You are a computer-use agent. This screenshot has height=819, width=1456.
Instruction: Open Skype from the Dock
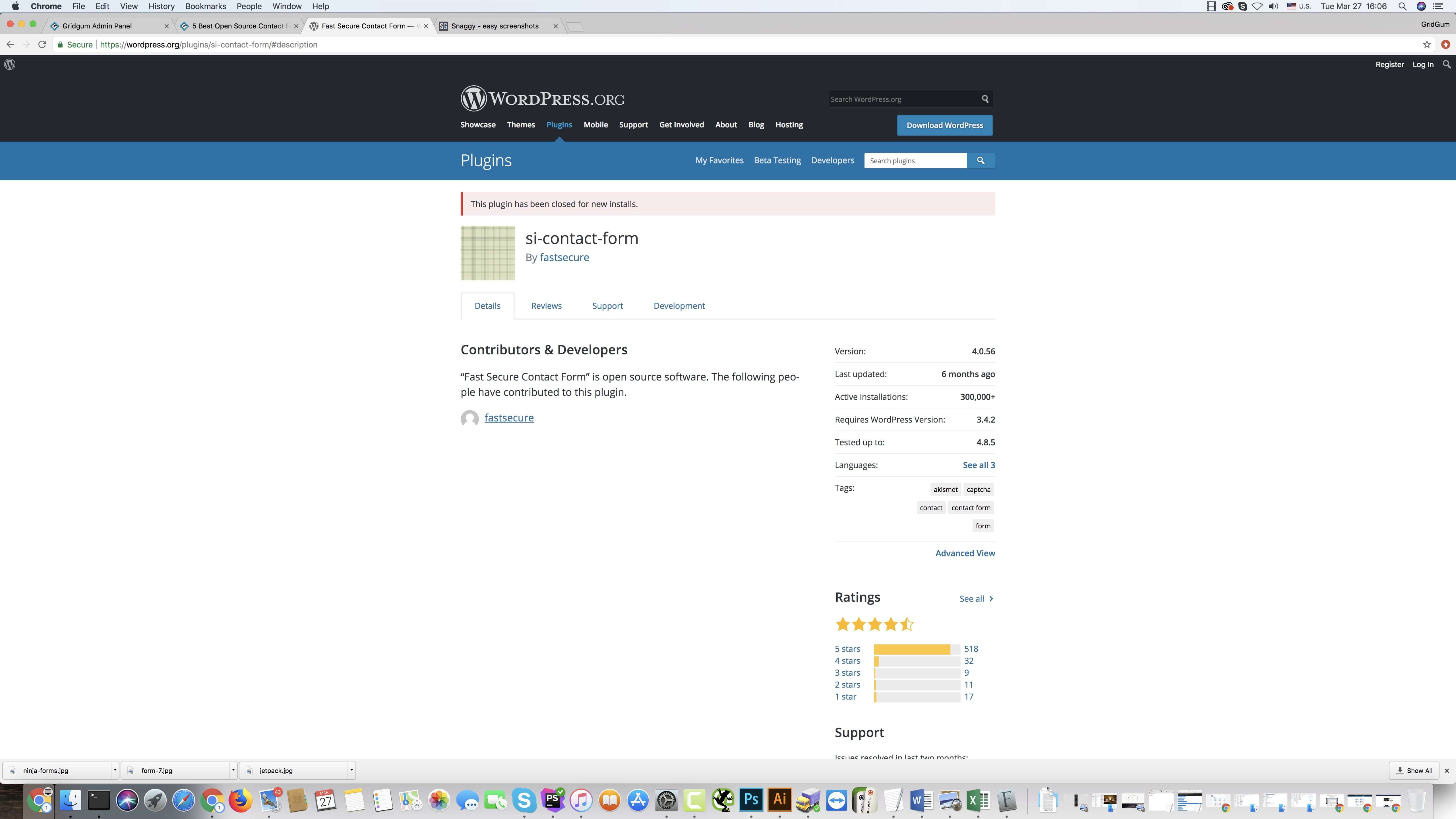pyautogui.click(x=524, y=800)
